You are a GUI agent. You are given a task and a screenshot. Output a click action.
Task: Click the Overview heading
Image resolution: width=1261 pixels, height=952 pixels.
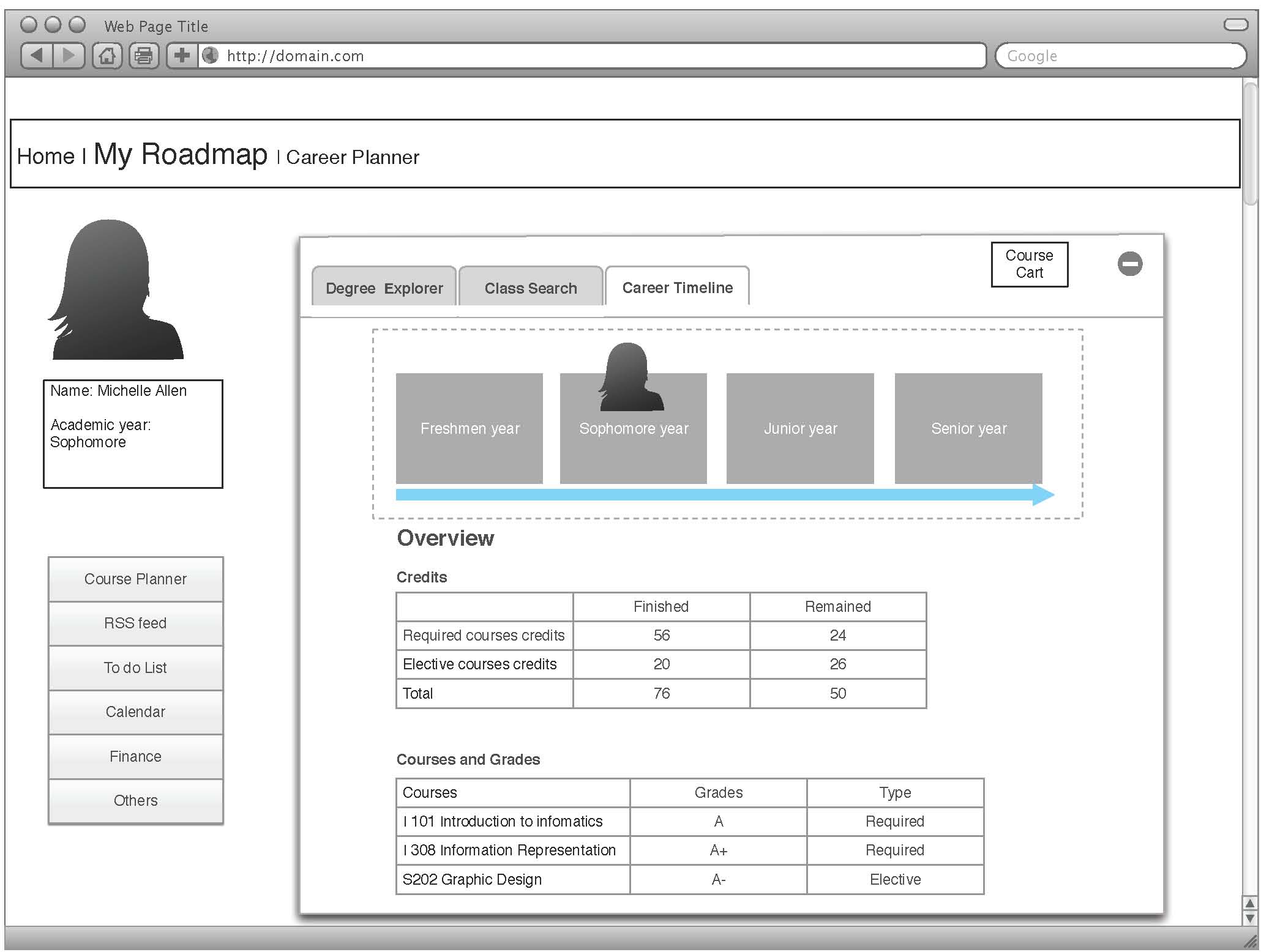[x=445, y=538]
